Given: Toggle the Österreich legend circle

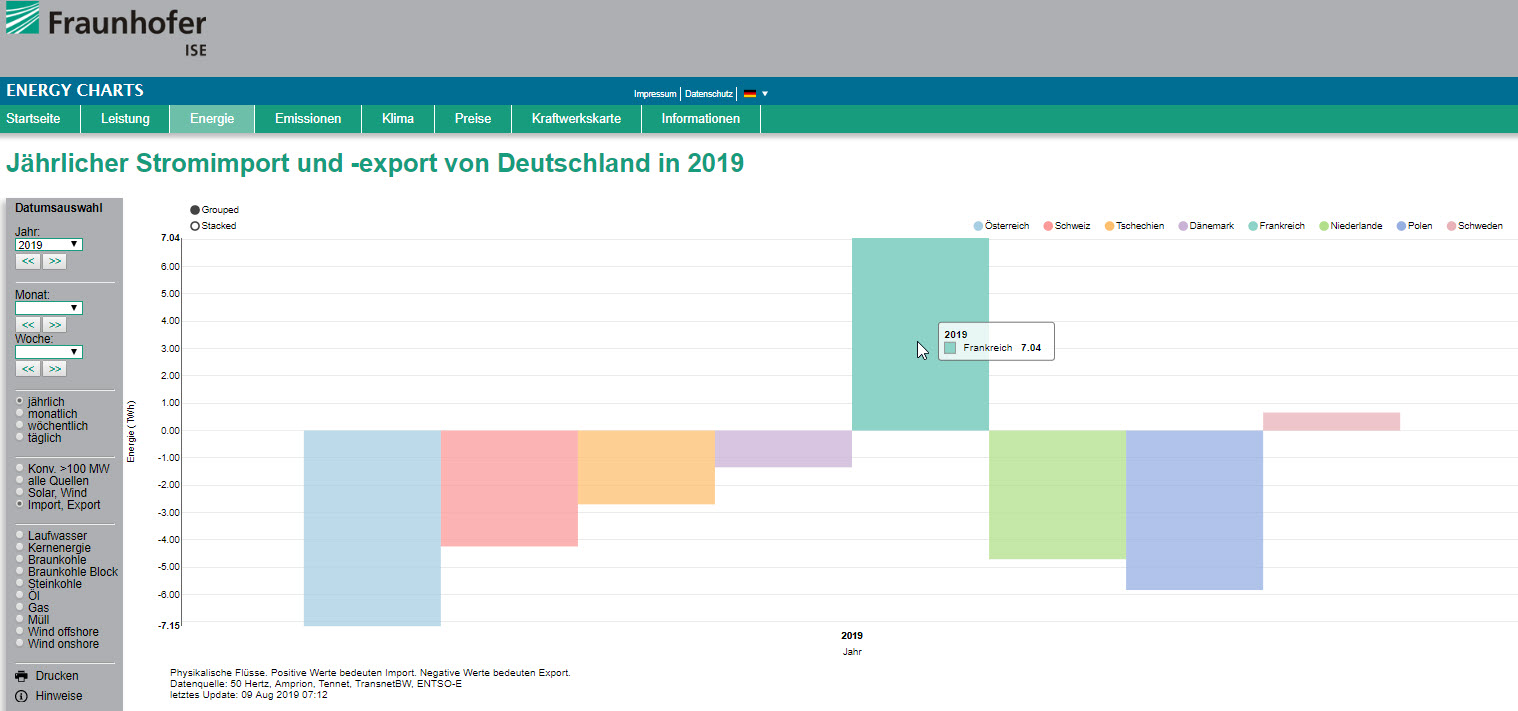Looking at the screenshot, I should pos(978,226).
